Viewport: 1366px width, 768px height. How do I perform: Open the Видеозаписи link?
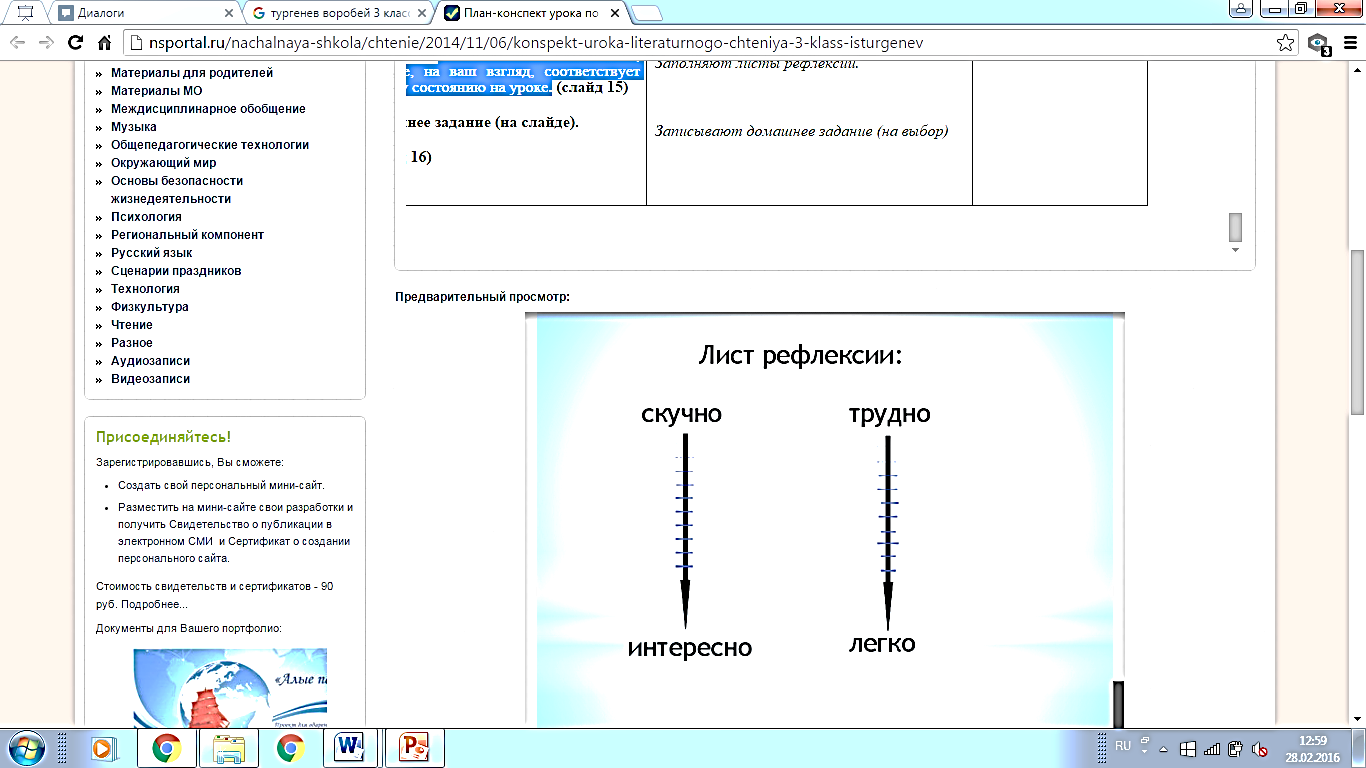click(x=150, y=379)
